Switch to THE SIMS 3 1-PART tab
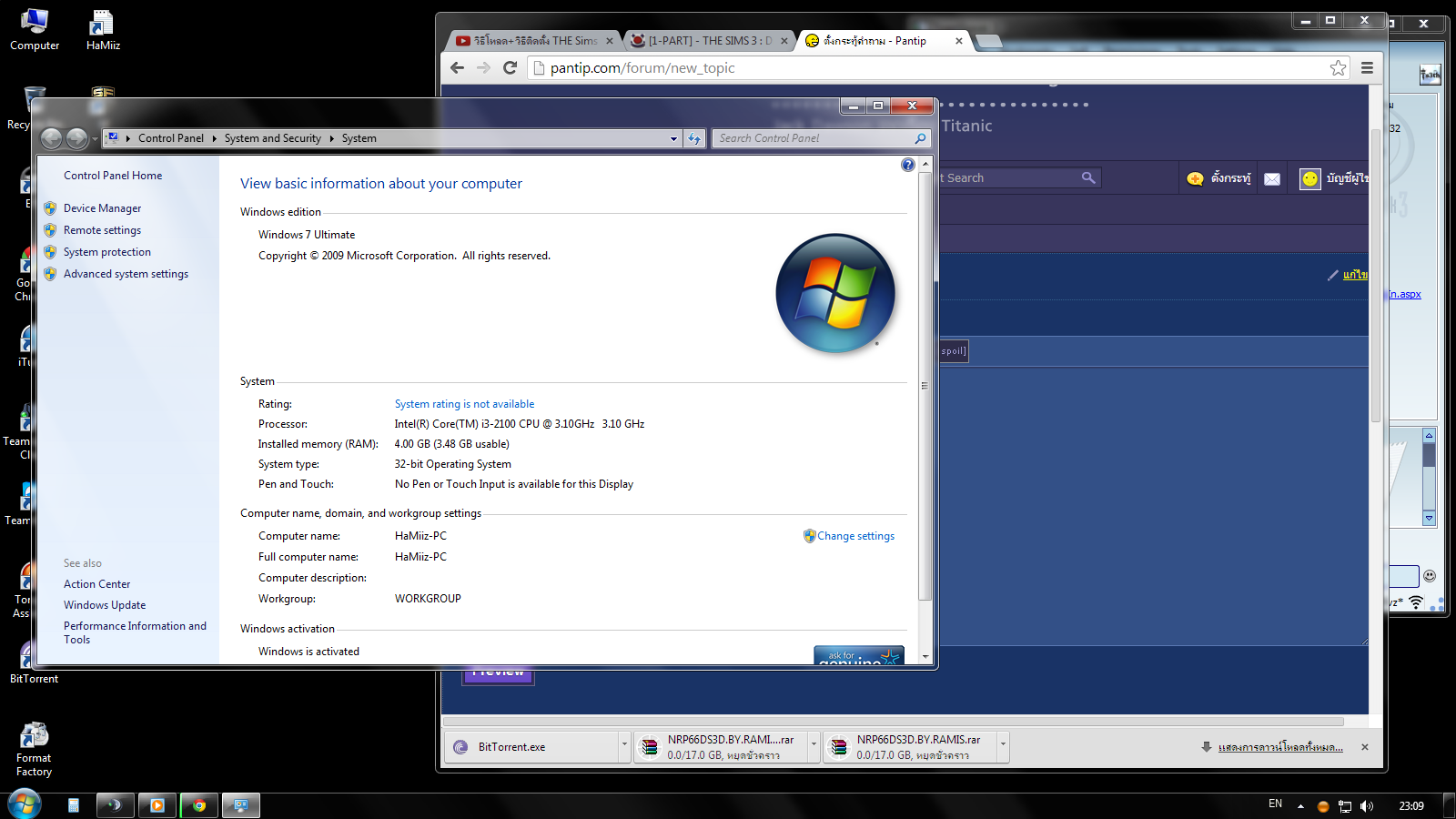The width and height of the screenshot is (1456, 819). click(x=710, y=41)
